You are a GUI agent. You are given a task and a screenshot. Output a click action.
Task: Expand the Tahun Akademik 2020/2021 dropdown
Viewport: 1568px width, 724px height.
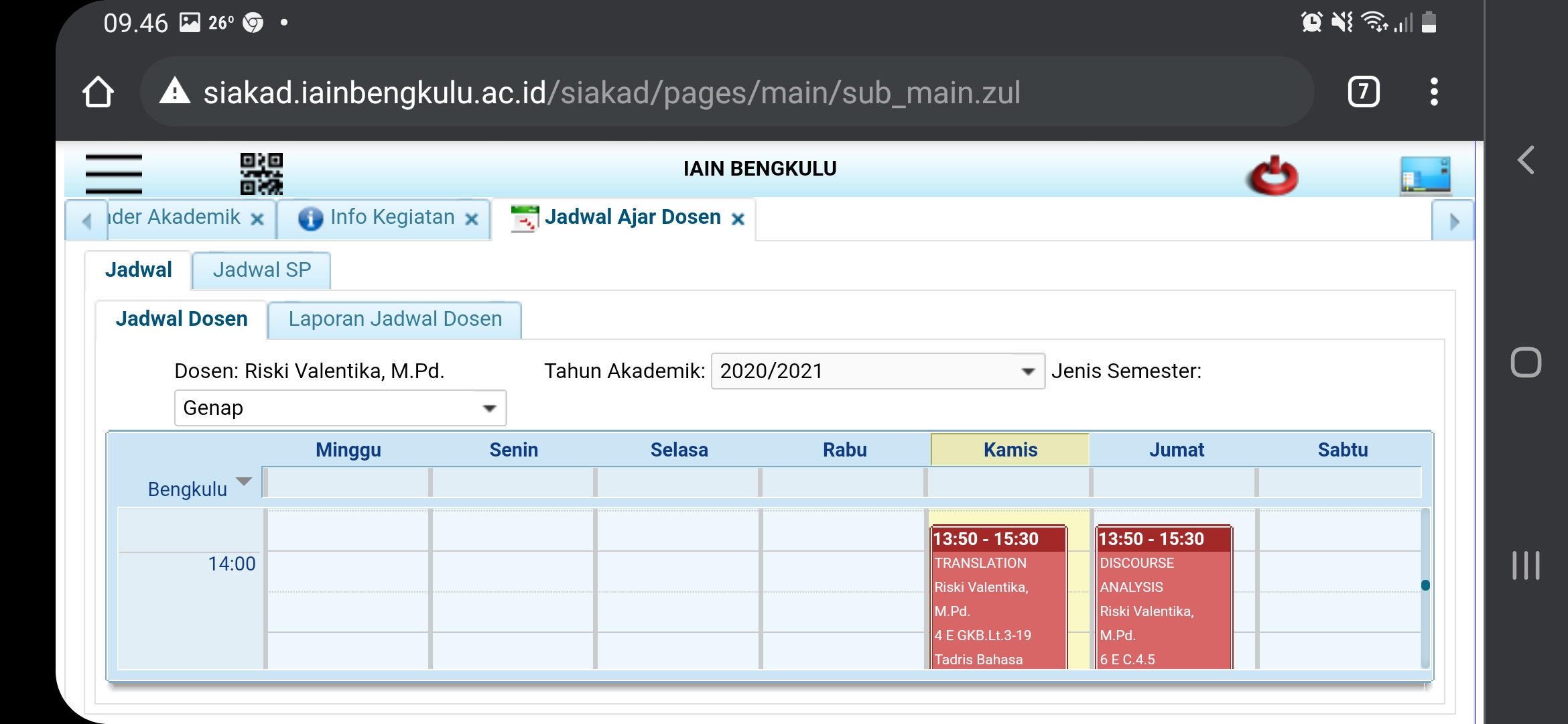(1027, 371)
